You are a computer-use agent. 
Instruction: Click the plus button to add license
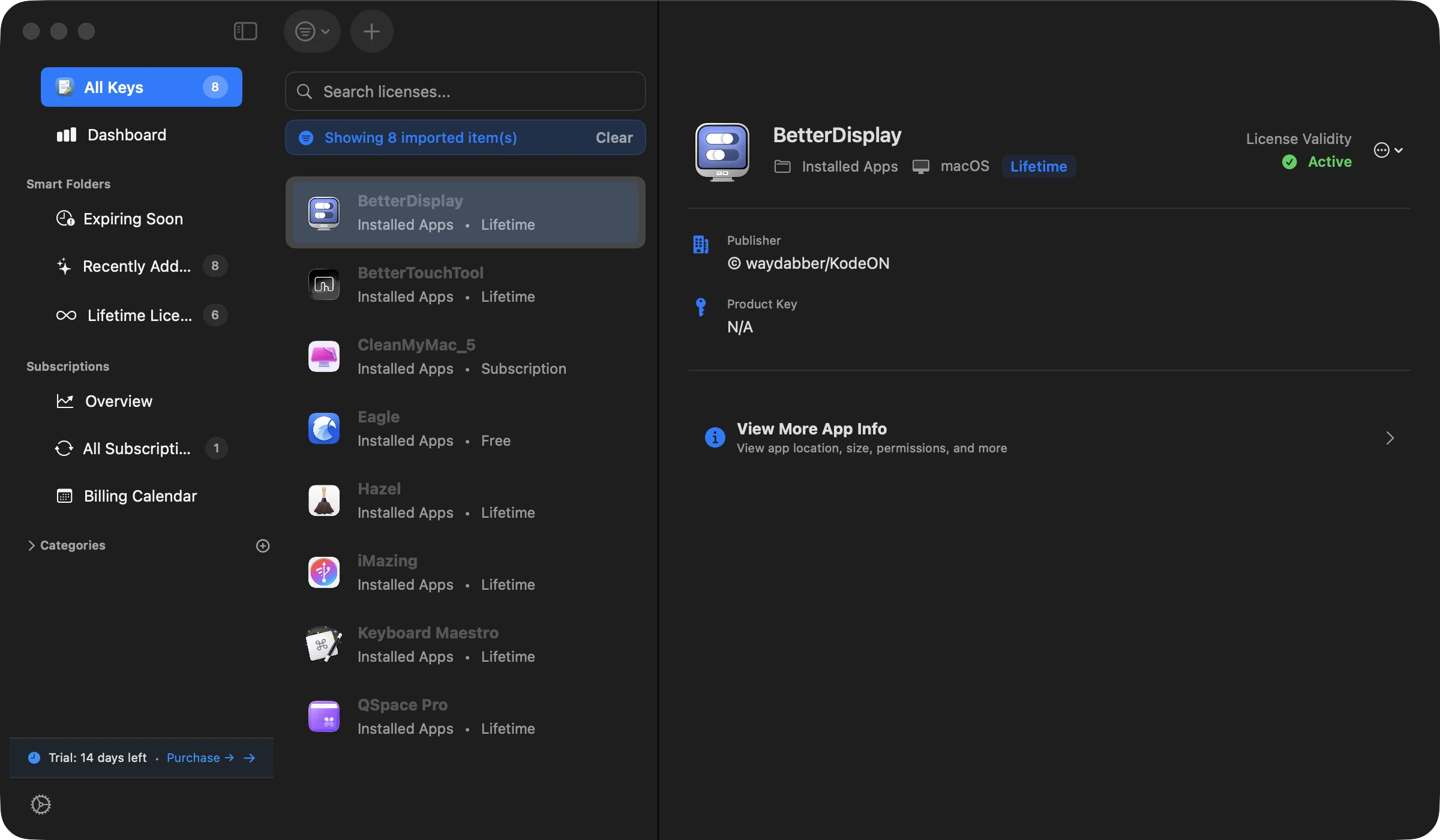371,31
